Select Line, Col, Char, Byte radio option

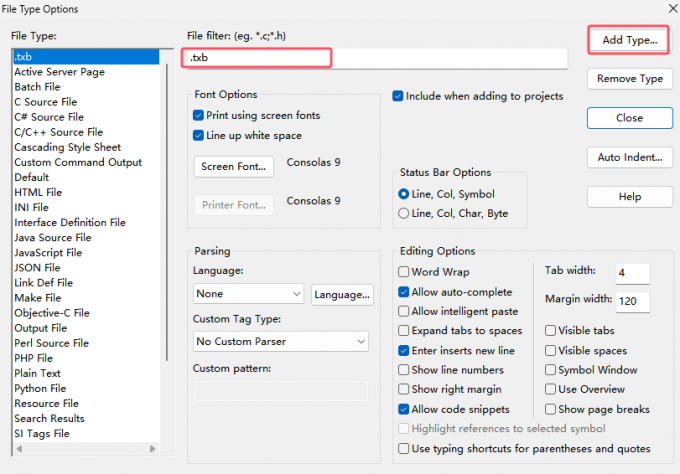pos(404,213)
